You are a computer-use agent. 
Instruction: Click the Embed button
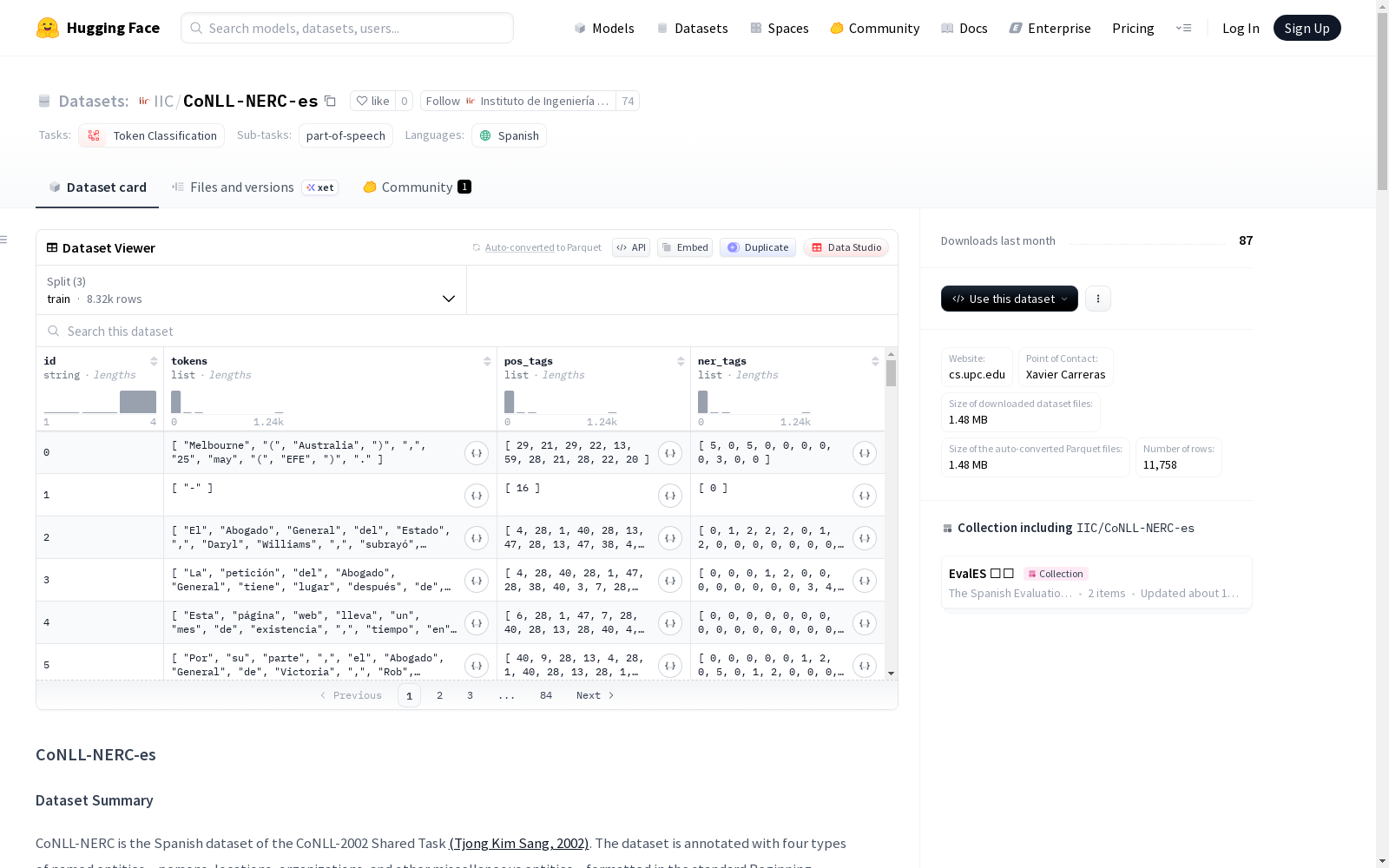(685, 247)
